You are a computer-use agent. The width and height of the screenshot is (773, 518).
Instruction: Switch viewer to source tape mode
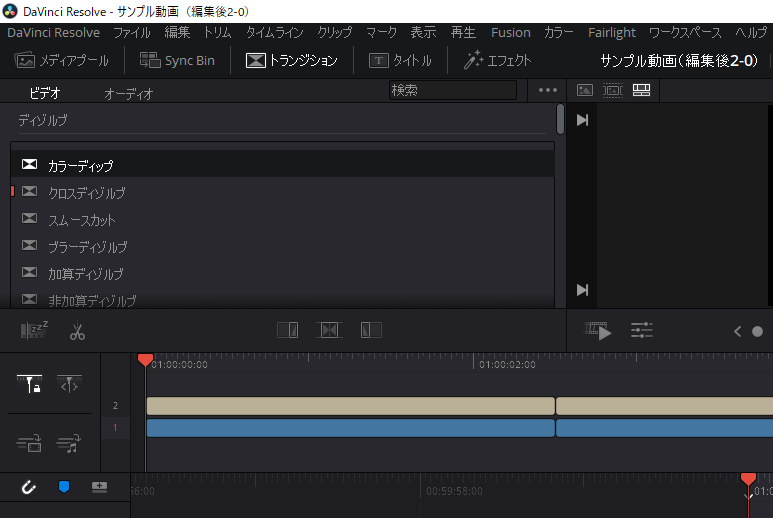[613, 90]
